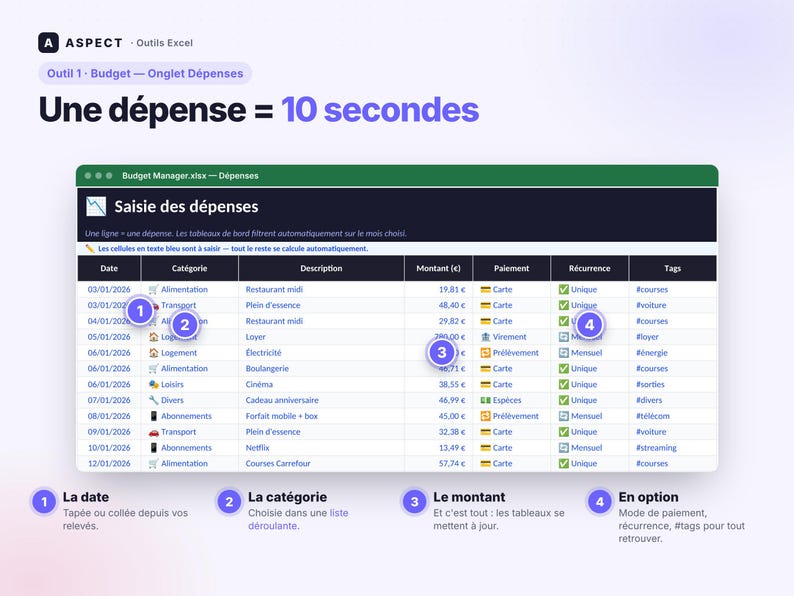This screenshot has width=794, height=596.
Task: Click the Outil 1 · Budget — Onglet Dépenses pill
Action: (145, 73)
